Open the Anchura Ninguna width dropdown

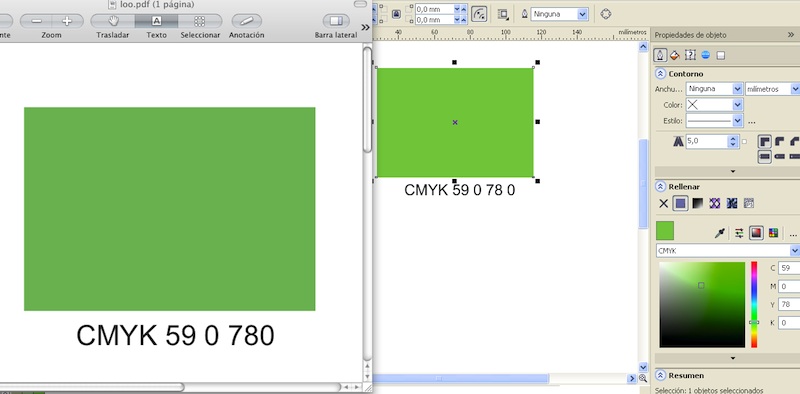coord(714,89)
